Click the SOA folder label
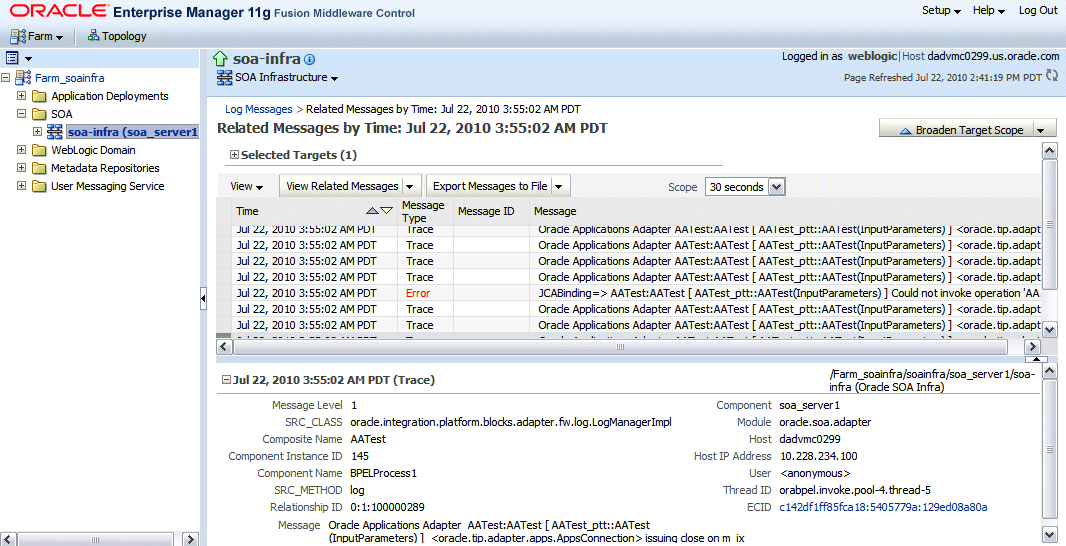1066x546 pixels. click(61, 114)
